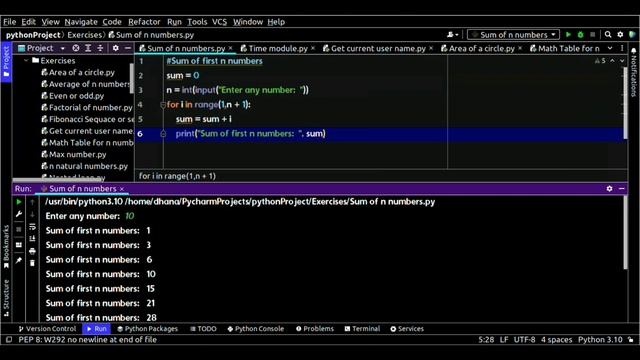Screen dimensions: 640x360
Task: Click the LF line separator widget
Action: (x=504, y=340)
